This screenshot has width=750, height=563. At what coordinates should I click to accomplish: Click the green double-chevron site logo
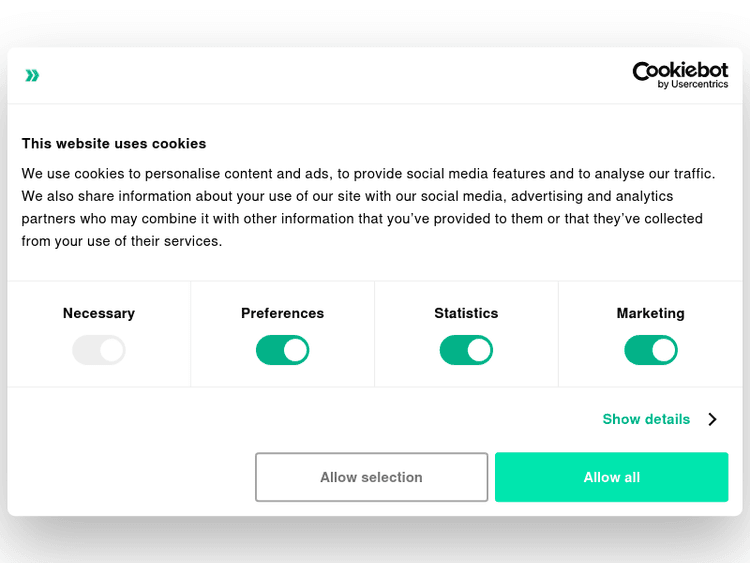(x=33, y=75)
